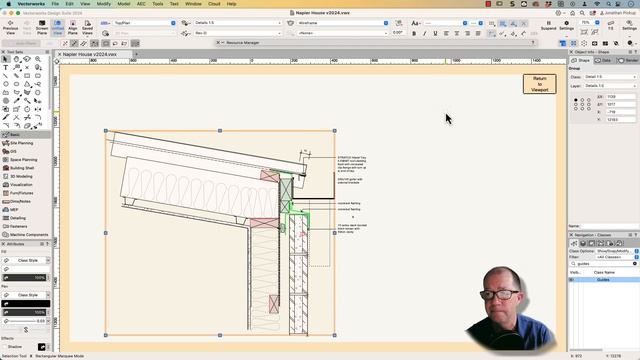Select the Rectangle tool

click(27, 76)
